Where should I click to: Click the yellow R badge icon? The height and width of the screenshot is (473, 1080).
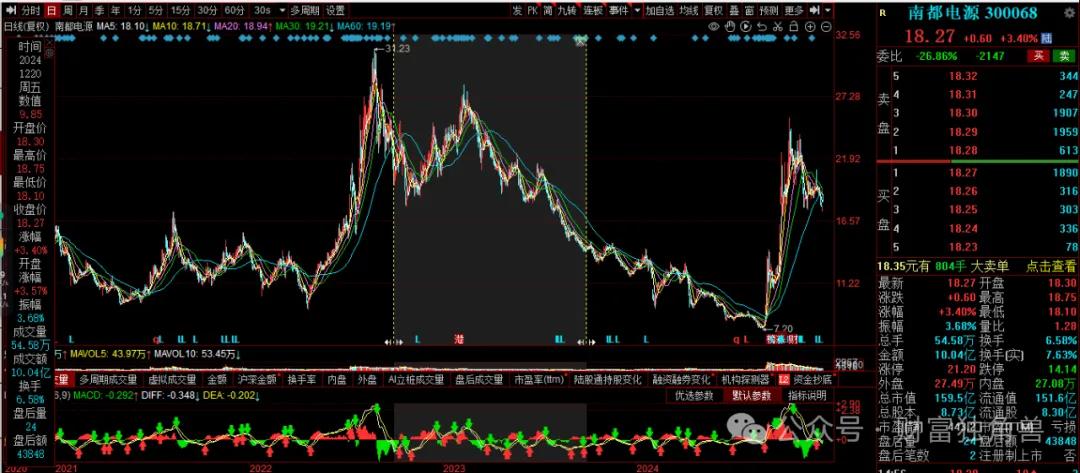click(884, 12)
